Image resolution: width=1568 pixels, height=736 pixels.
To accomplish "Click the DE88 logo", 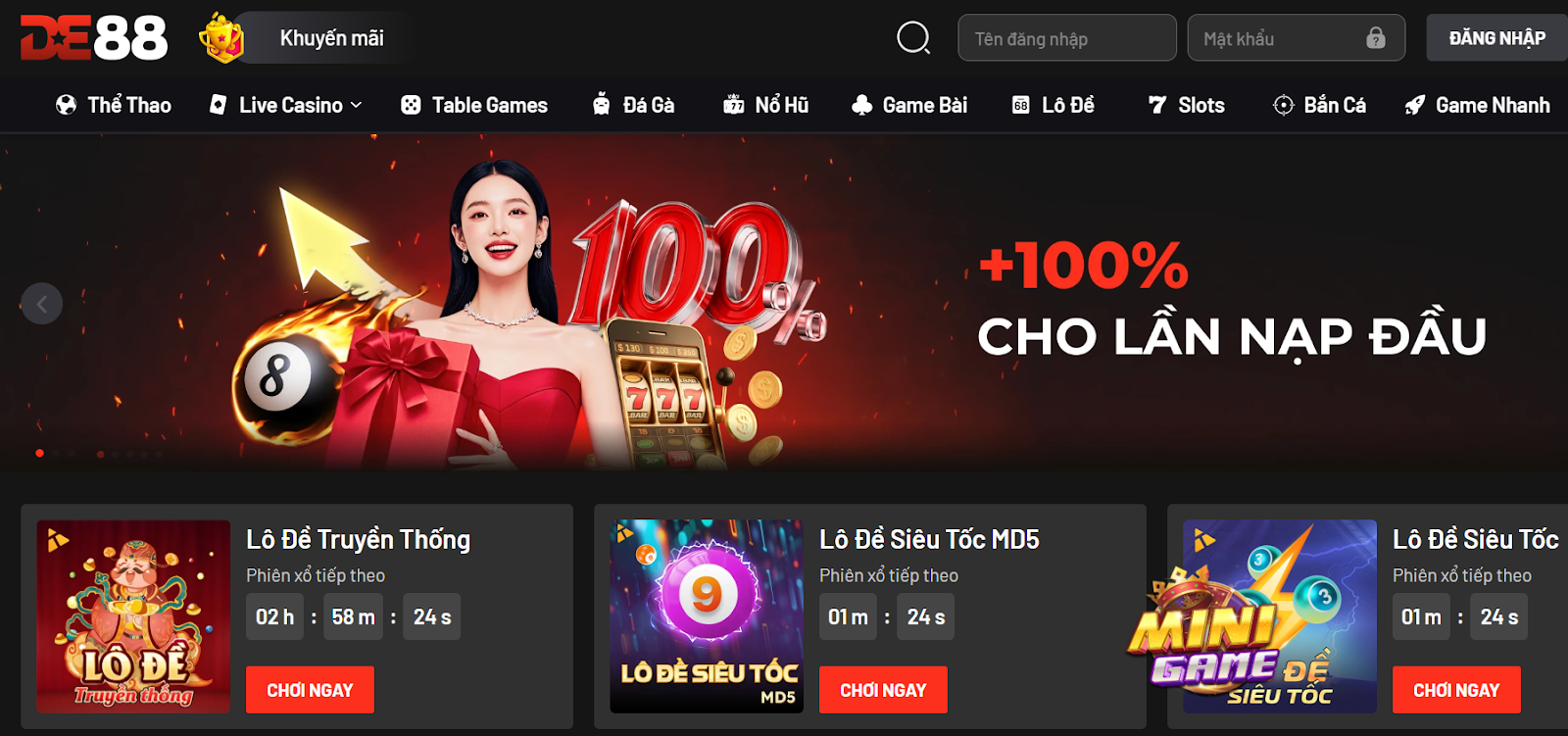I will point(94,38).
